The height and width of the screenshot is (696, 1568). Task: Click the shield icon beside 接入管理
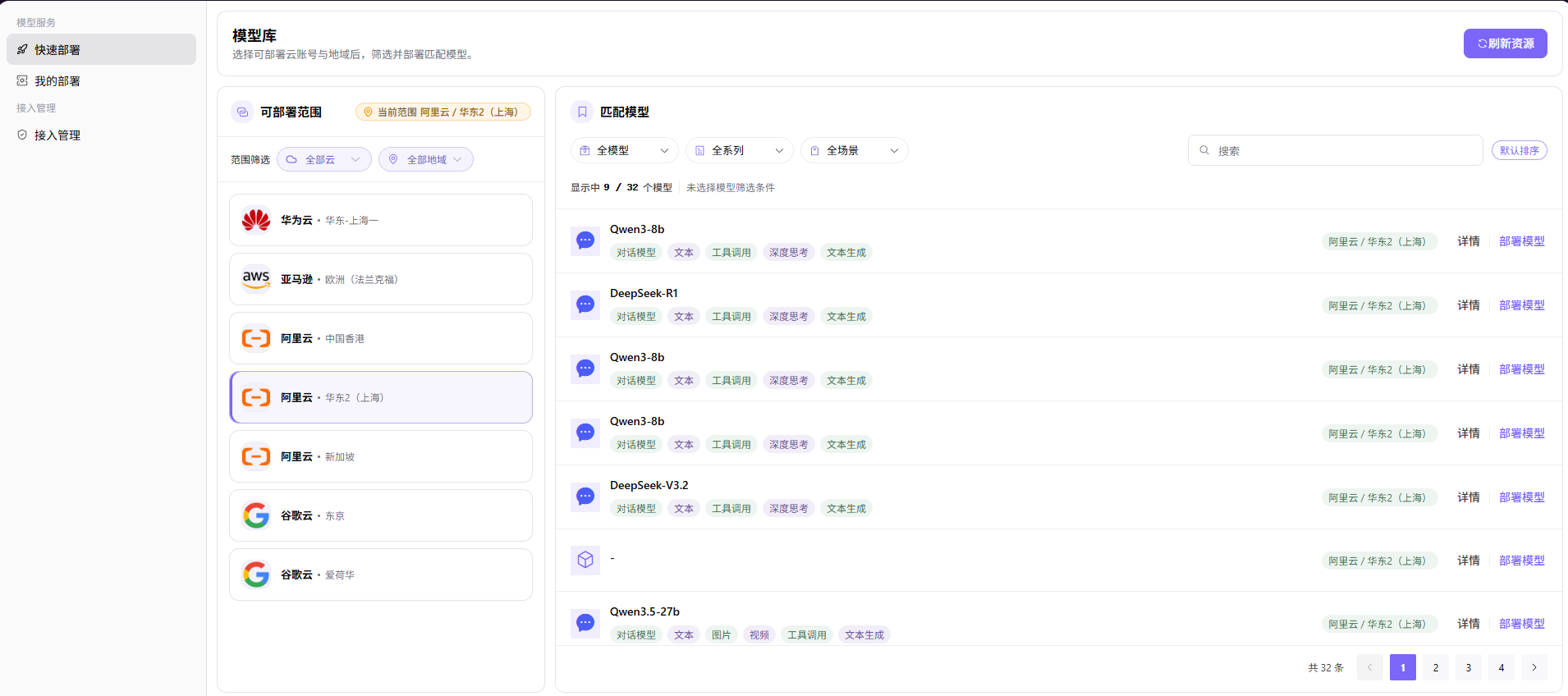pos(22,135)
